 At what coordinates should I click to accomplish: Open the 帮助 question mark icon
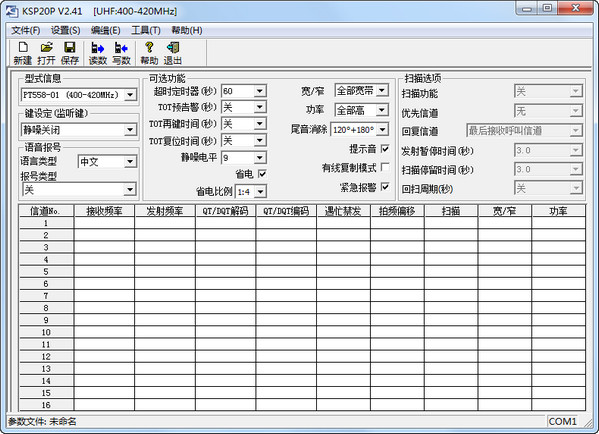point(149,53)
